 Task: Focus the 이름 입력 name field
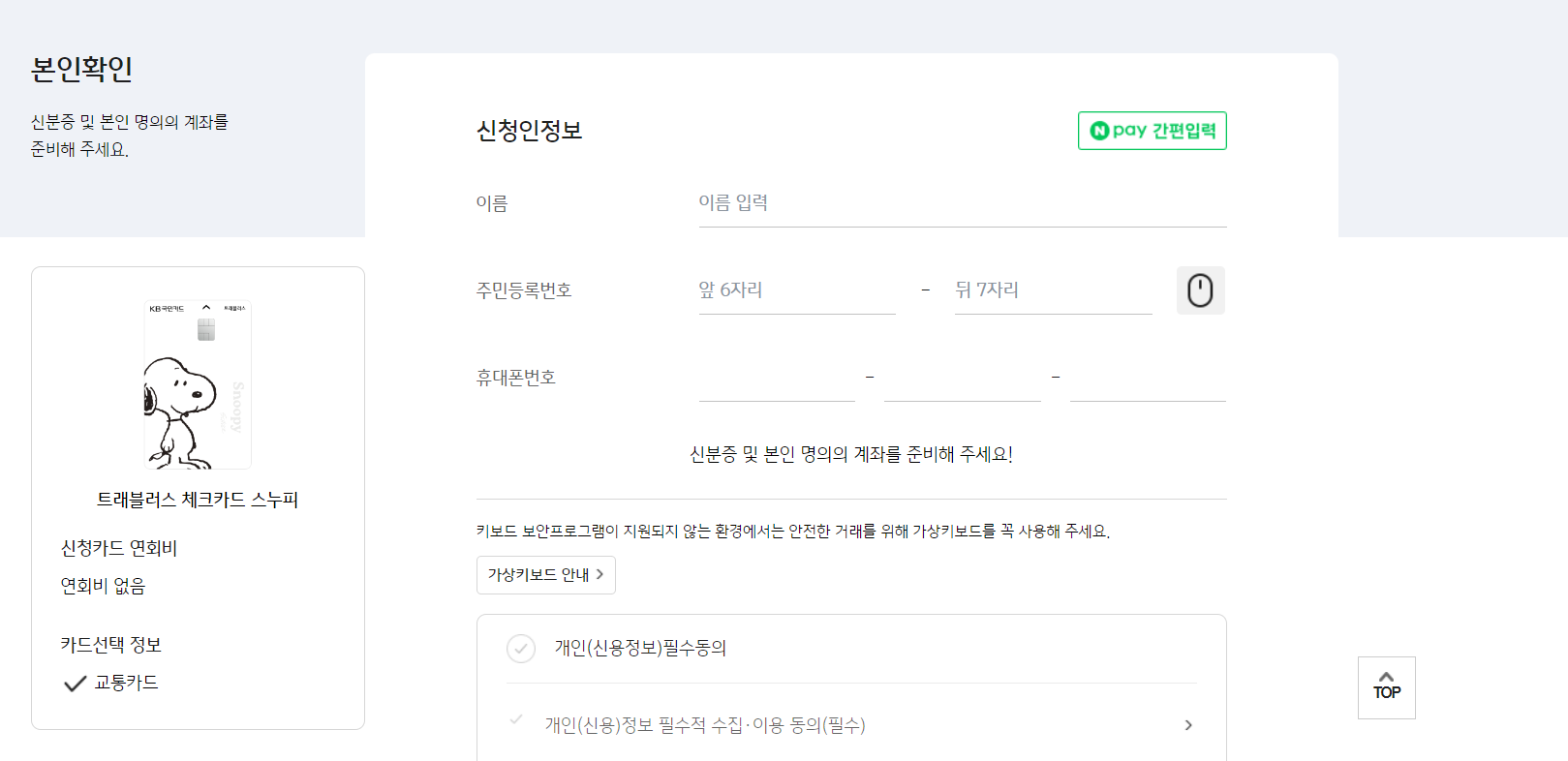point(963,203)
